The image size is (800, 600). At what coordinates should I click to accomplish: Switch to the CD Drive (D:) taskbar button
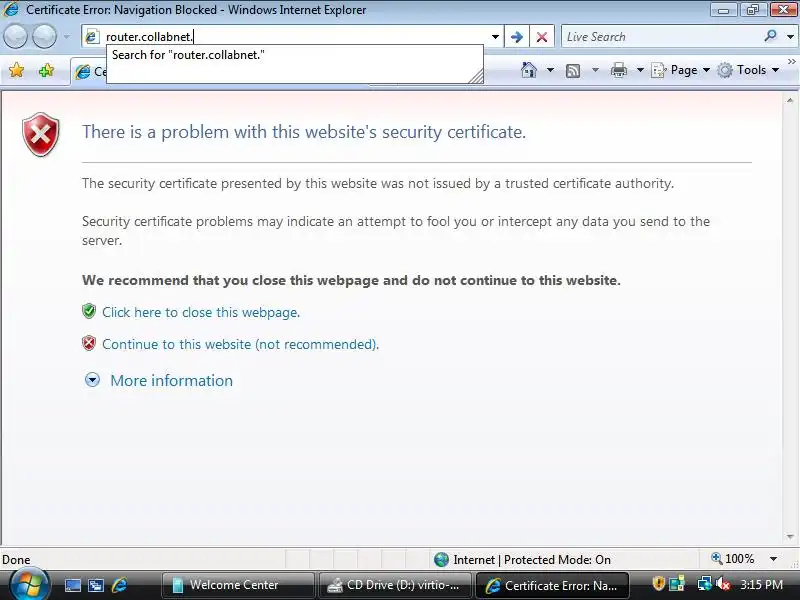click(395, 585)
